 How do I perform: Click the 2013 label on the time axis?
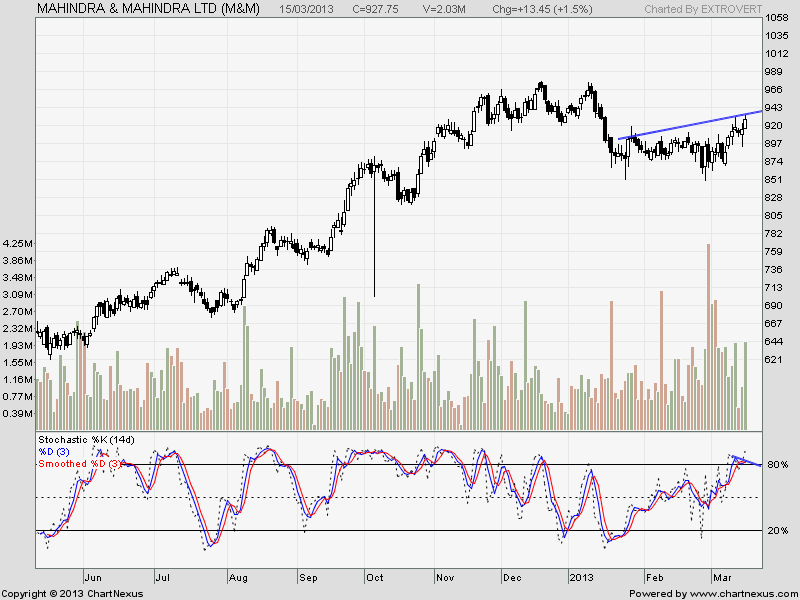pos(582,578)
